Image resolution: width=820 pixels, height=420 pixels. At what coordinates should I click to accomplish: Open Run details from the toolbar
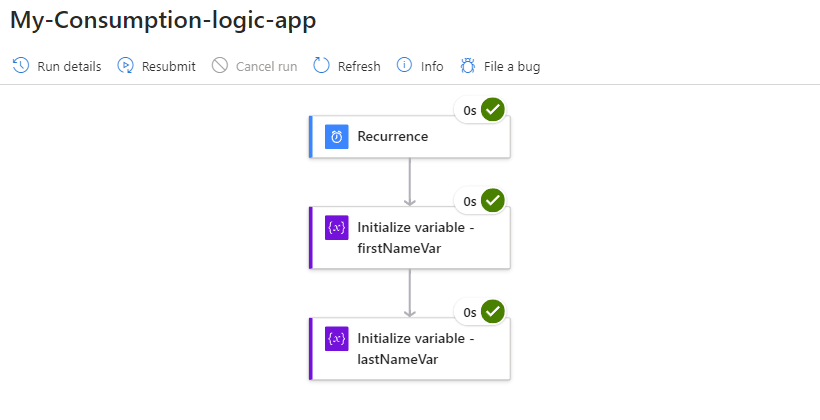[69, 67]
